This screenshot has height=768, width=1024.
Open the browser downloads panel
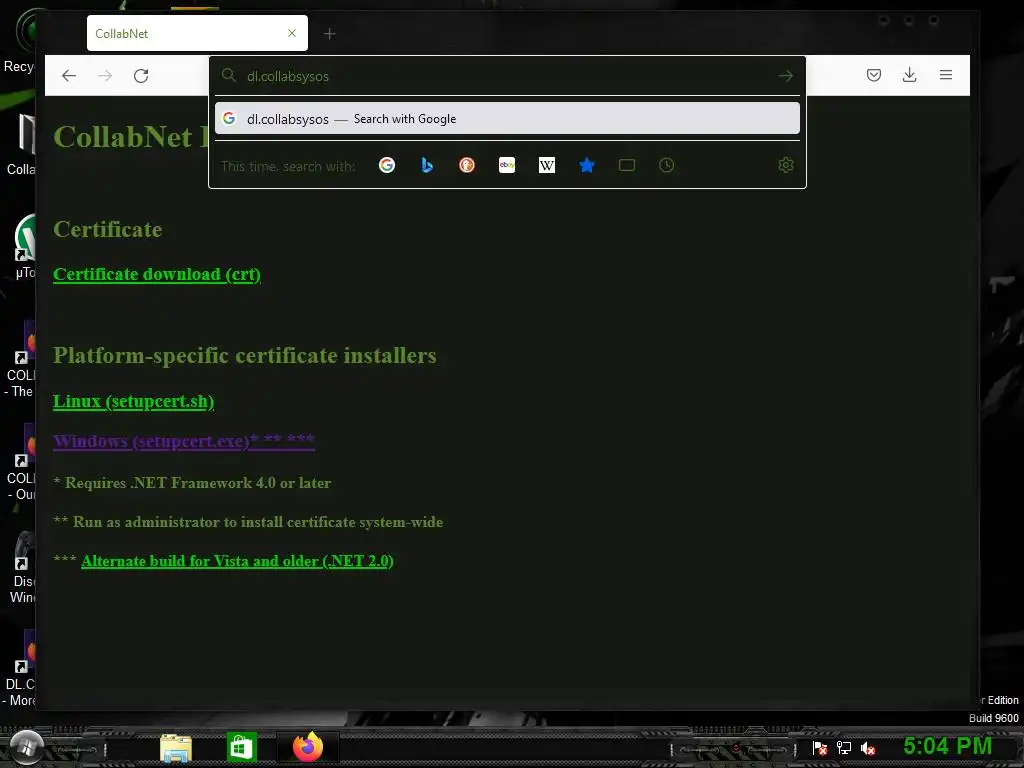tap(909, 75)
